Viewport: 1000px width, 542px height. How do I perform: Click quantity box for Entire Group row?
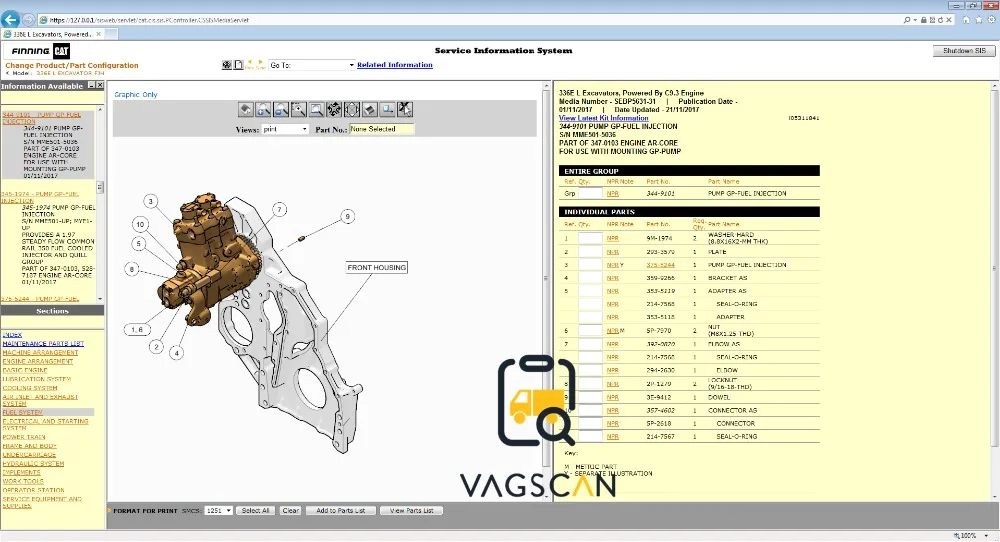pyautogui.click(x=590, y=193)
